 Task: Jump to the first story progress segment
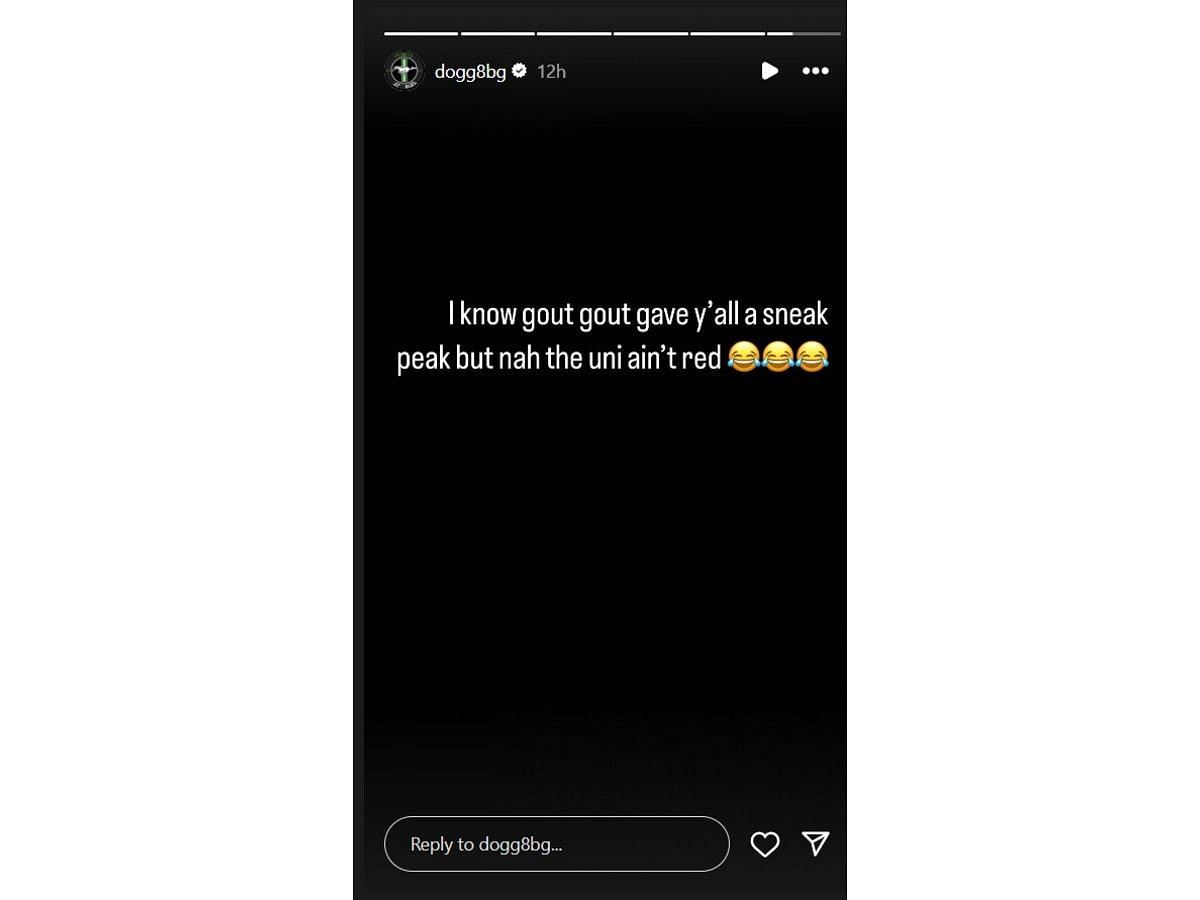[421, 34]
